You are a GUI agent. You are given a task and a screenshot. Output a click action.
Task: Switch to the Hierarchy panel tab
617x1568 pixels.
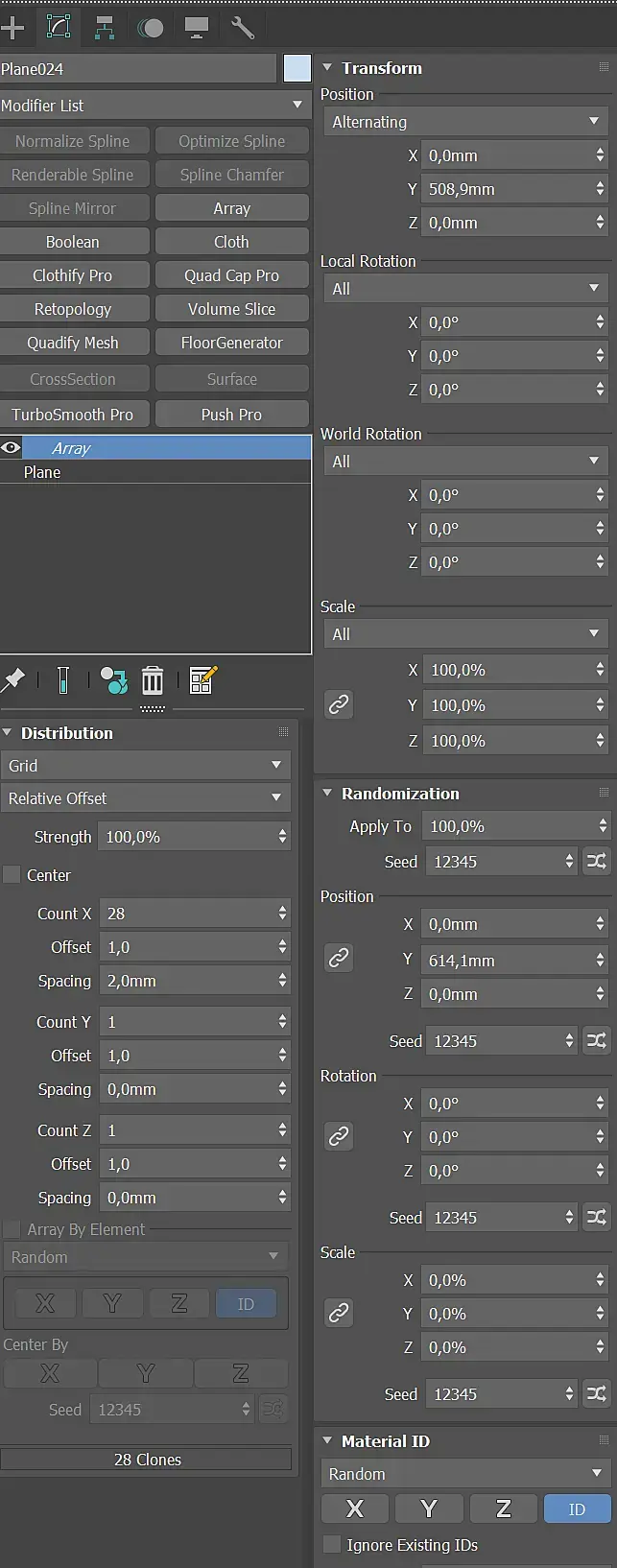tap(105, 28)
